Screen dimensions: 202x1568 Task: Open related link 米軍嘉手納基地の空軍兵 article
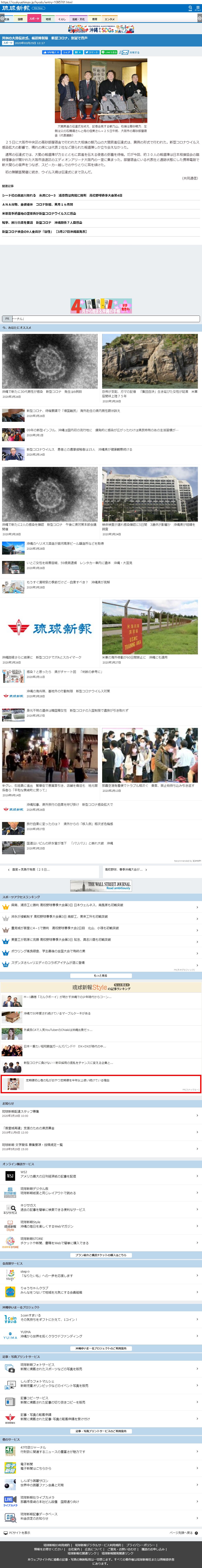click(39, 214)
